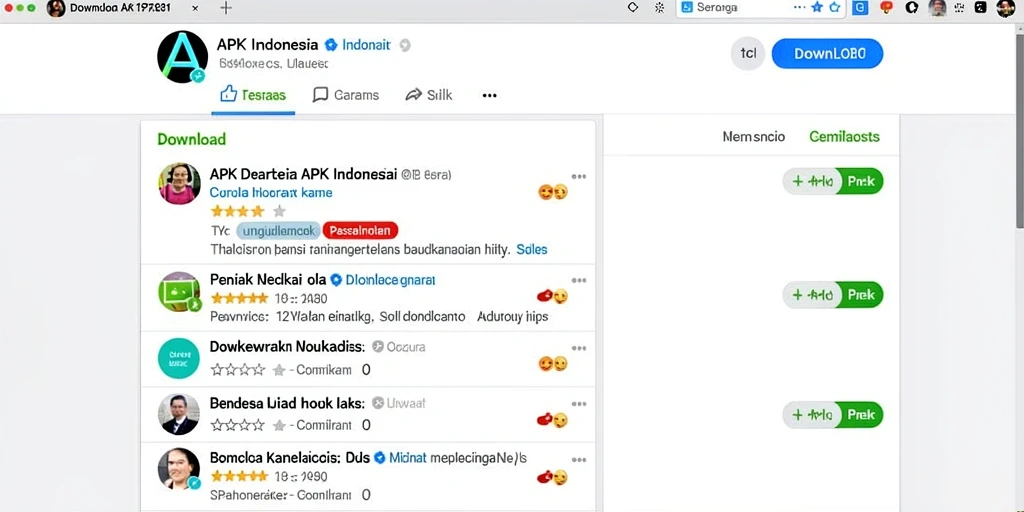The image size is (1024, 512).
Task: Open options menu for Bomcloa Kanelaicois
Action: pos(579,459)
